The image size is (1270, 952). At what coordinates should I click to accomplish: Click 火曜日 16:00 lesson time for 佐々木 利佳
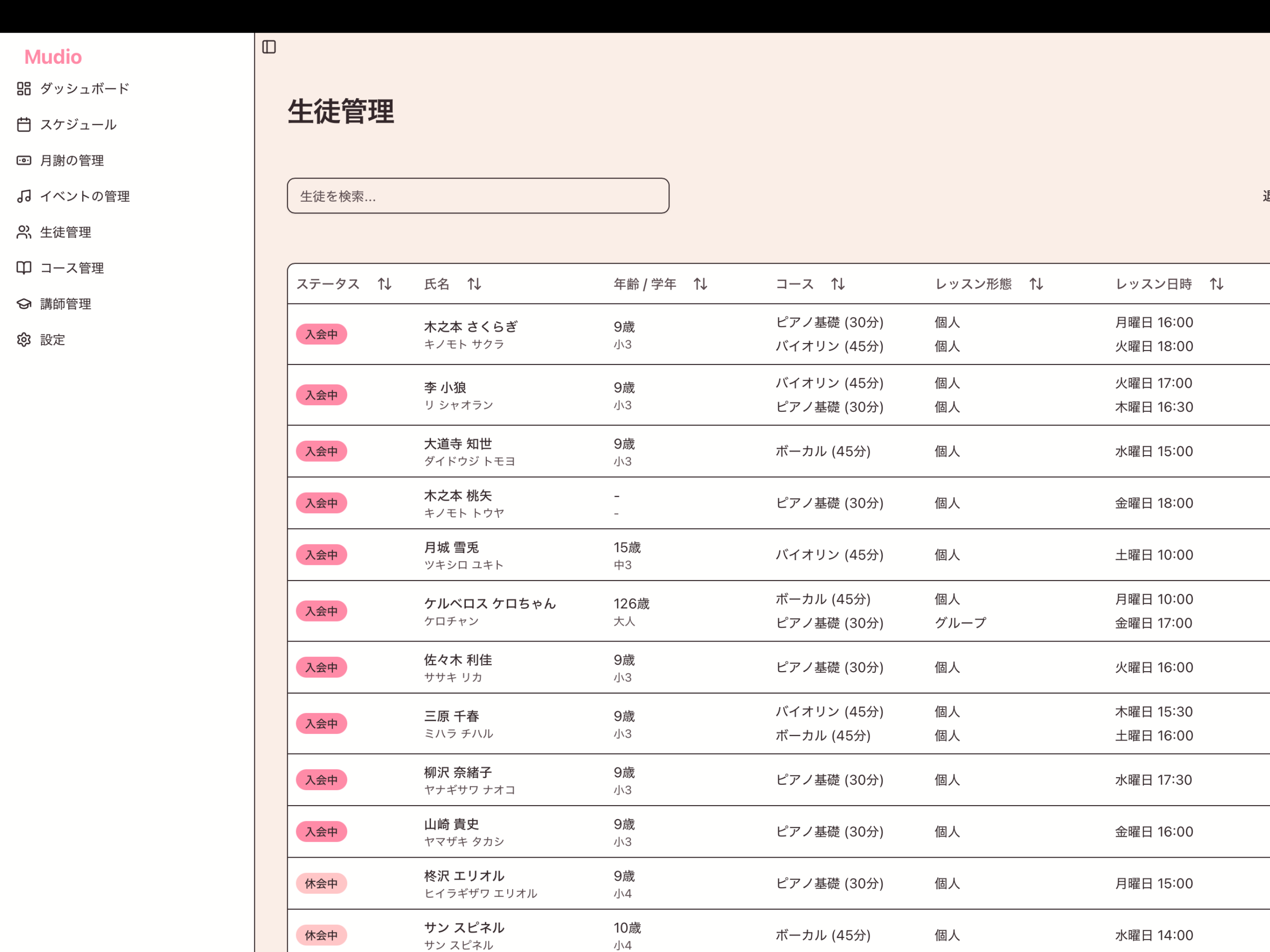coord(1154,667)
